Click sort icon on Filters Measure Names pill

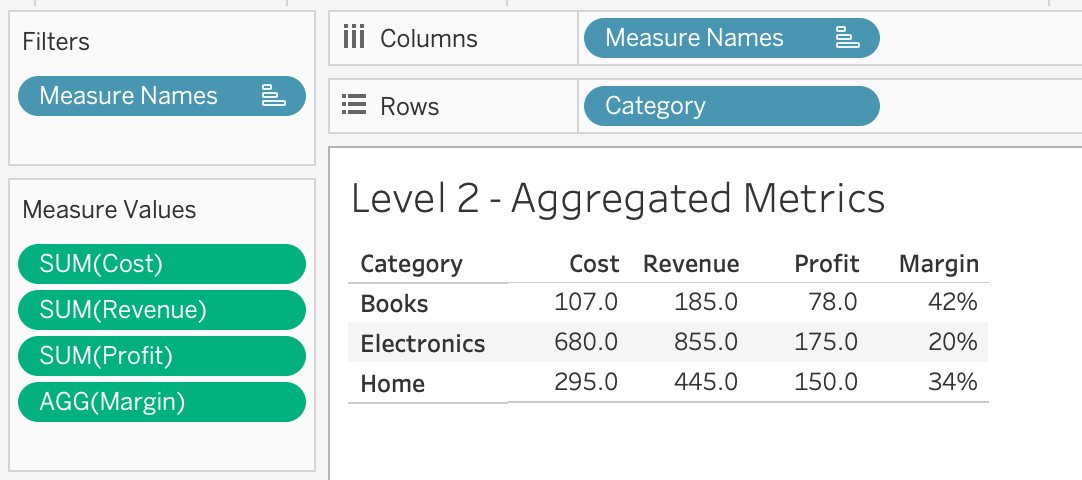coord(273,96)
